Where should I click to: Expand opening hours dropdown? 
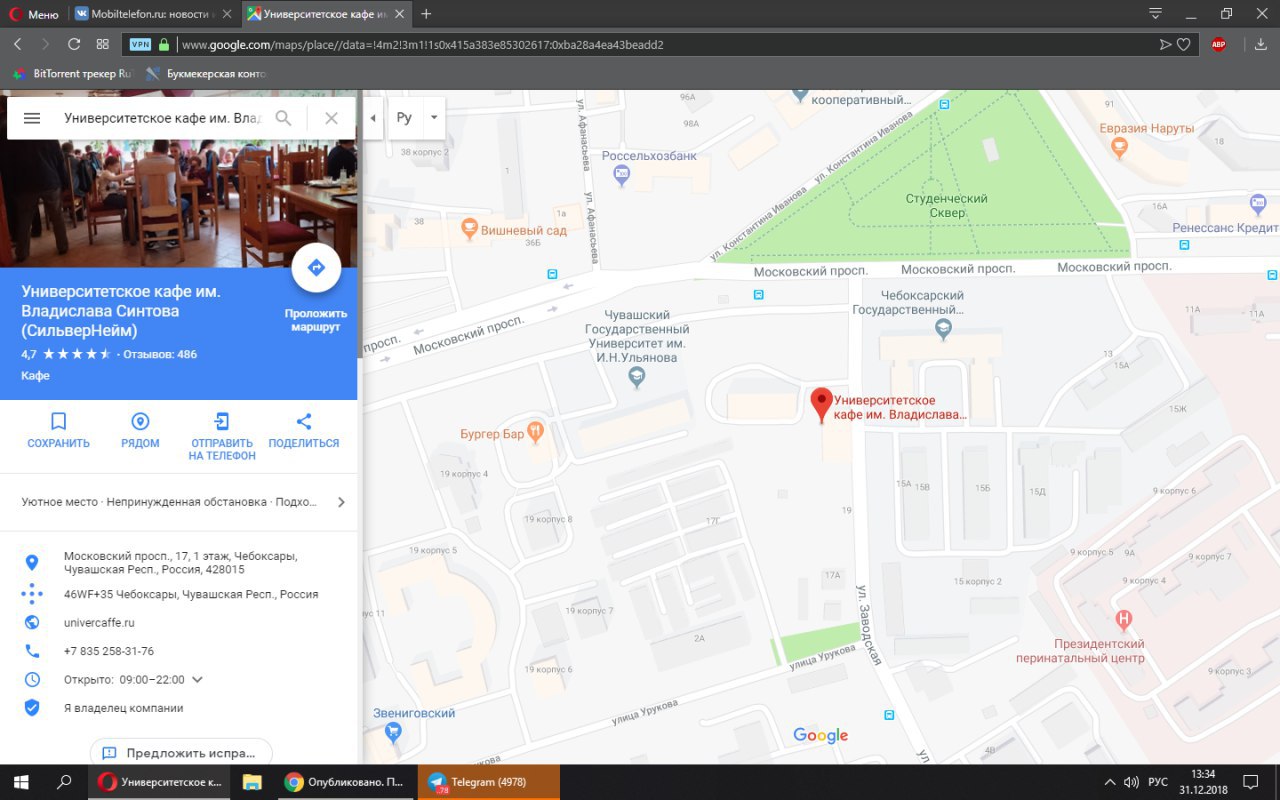(x=197, y=680)
